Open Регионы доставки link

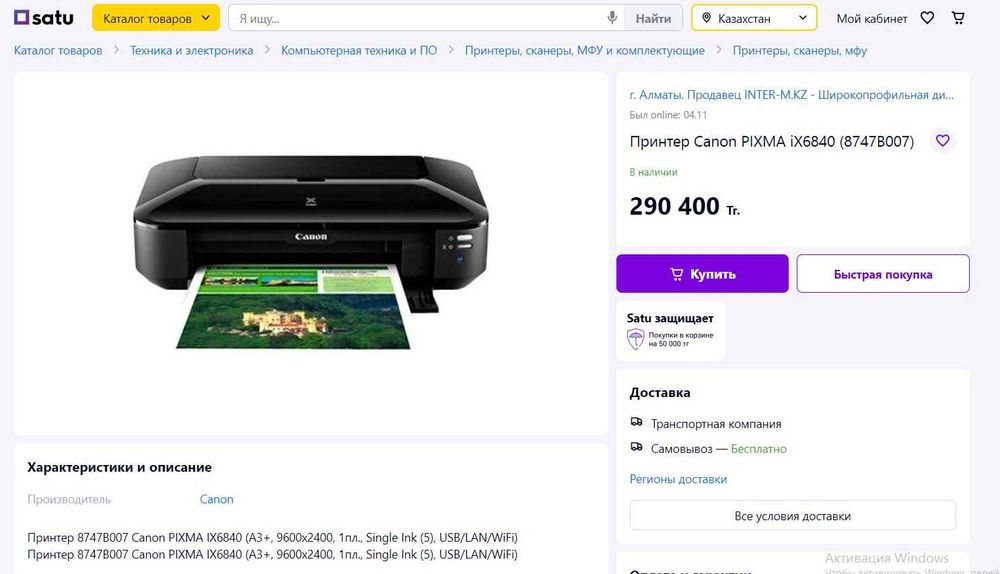point(678,479)
